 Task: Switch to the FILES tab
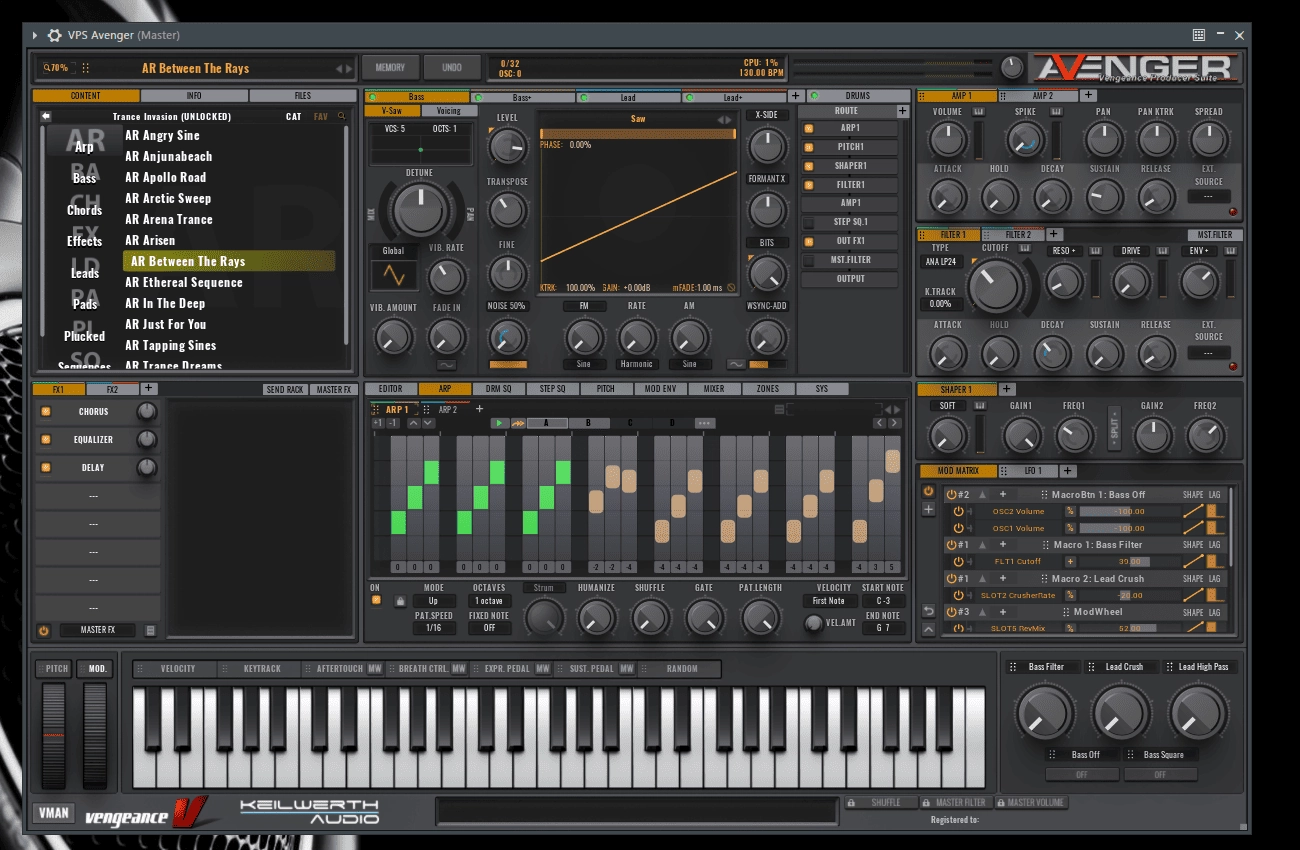(302, 96)
